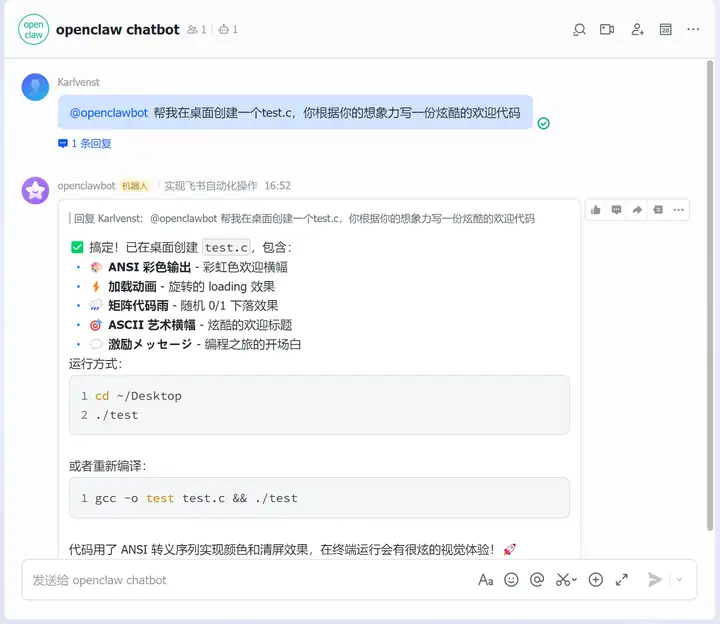
Task: Click the test.c inline code
Action: click(x=226, y=247)
